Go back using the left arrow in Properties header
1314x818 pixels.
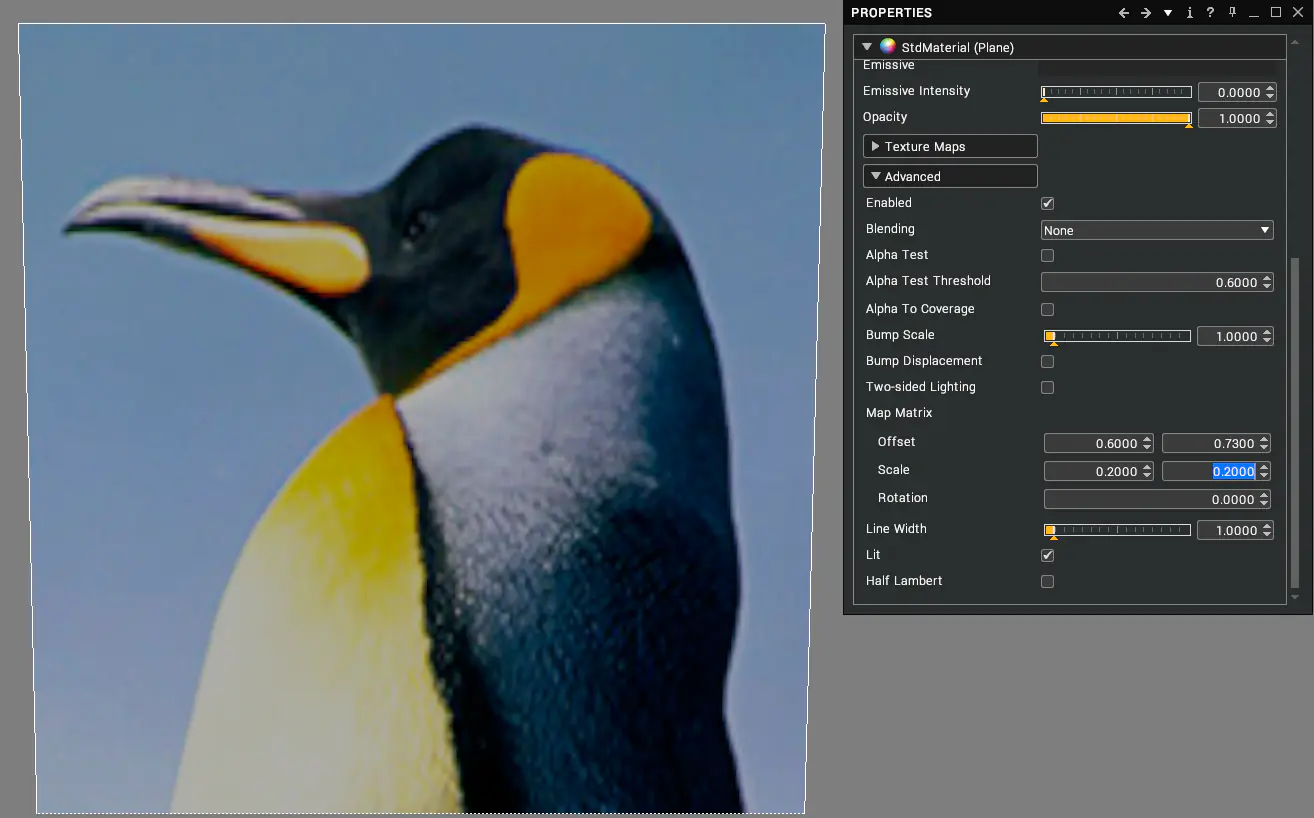point(1124,13)
